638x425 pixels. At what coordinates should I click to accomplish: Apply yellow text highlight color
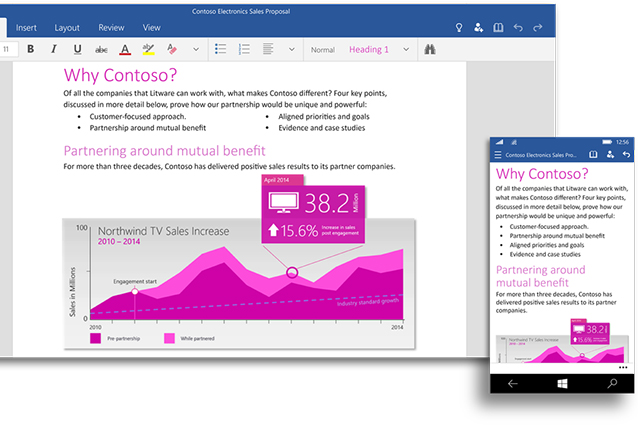tap(148, 49)
